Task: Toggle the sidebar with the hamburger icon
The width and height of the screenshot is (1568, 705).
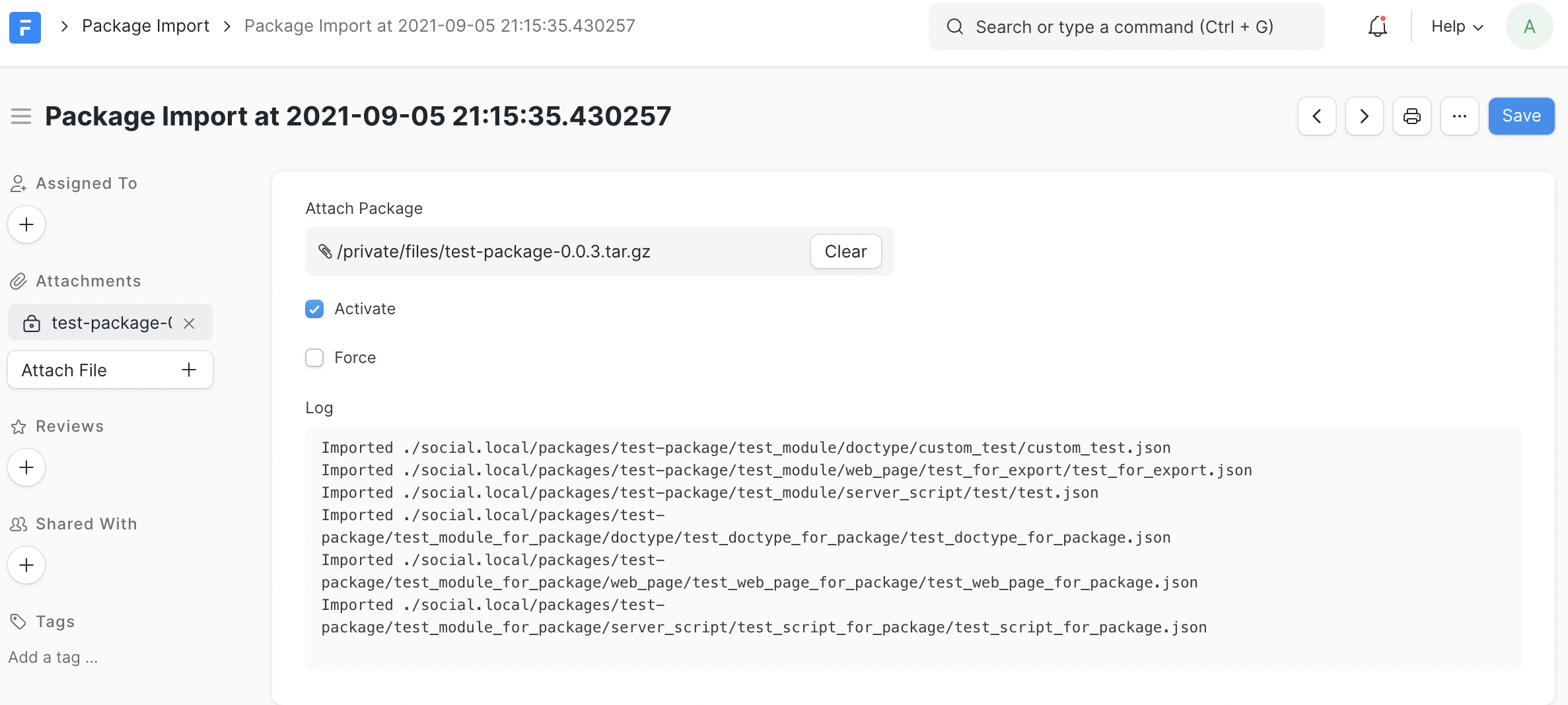Action: [20, 116]
